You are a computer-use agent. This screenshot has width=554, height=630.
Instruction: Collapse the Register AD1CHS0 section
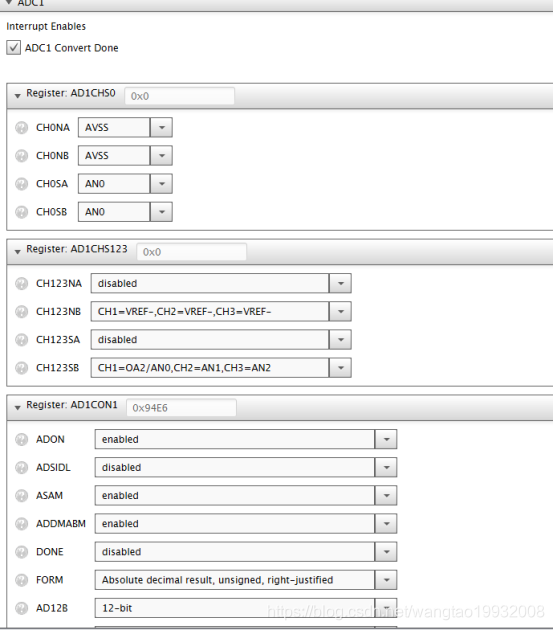17,96
